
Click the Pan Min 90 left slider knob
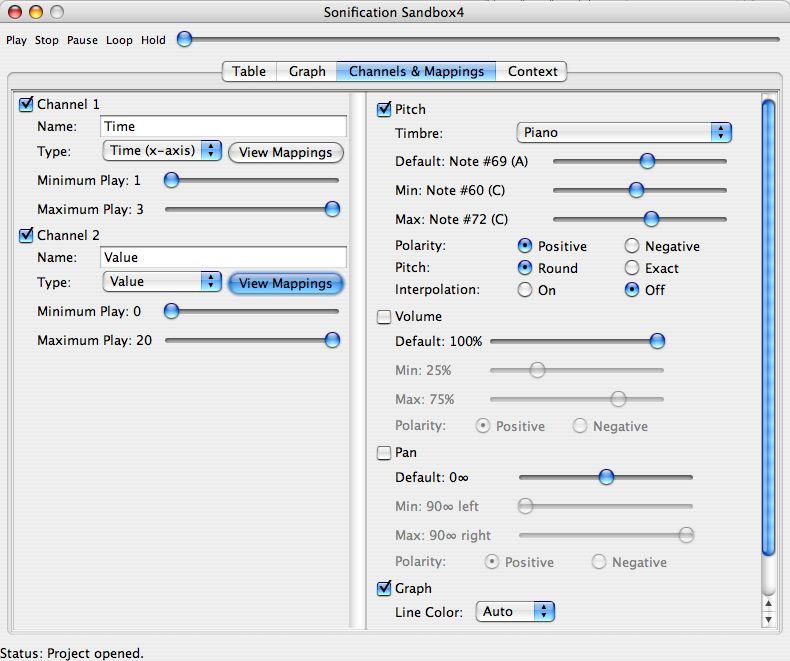pyautogui.click(x=525, y=506)
